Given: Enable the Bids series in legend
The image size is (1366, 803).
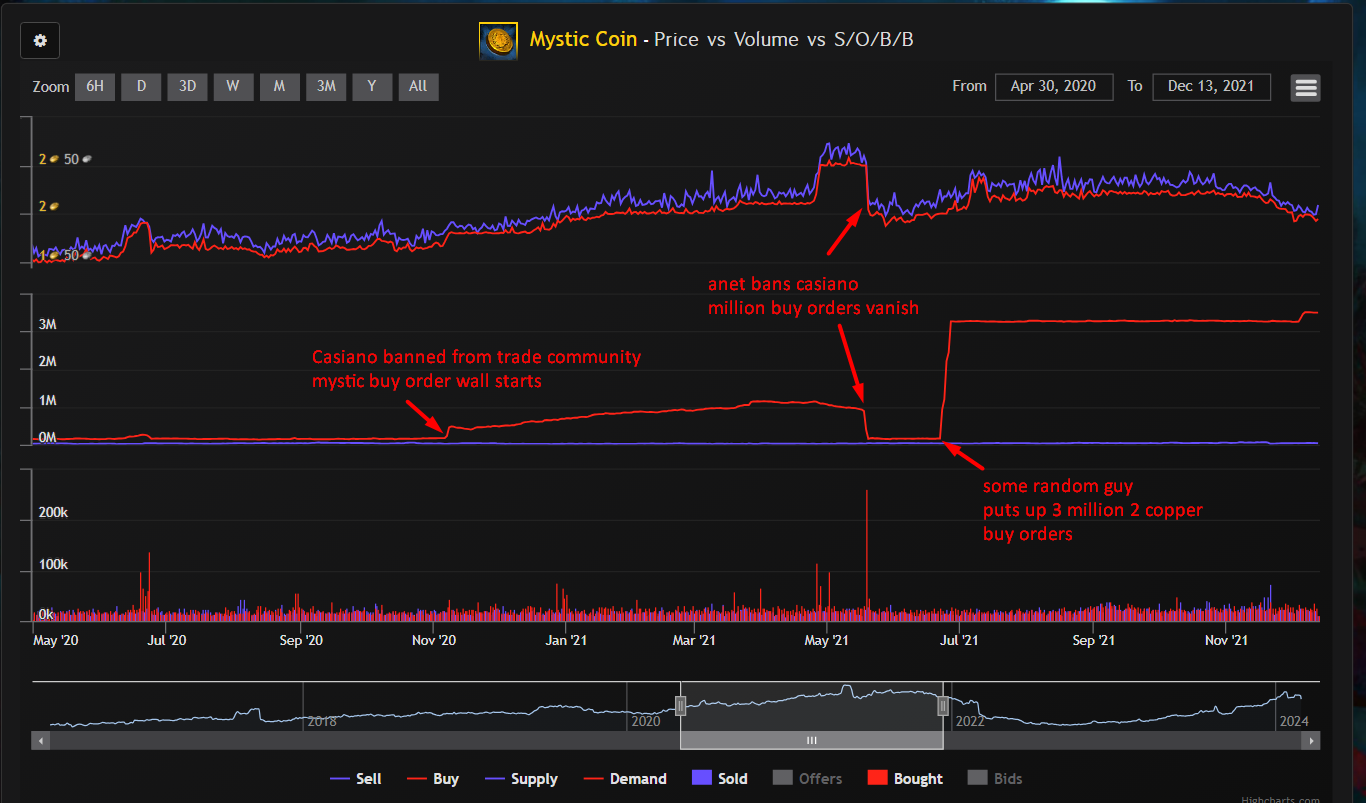Looking at the screenshot, I should [x=995, y=779].
